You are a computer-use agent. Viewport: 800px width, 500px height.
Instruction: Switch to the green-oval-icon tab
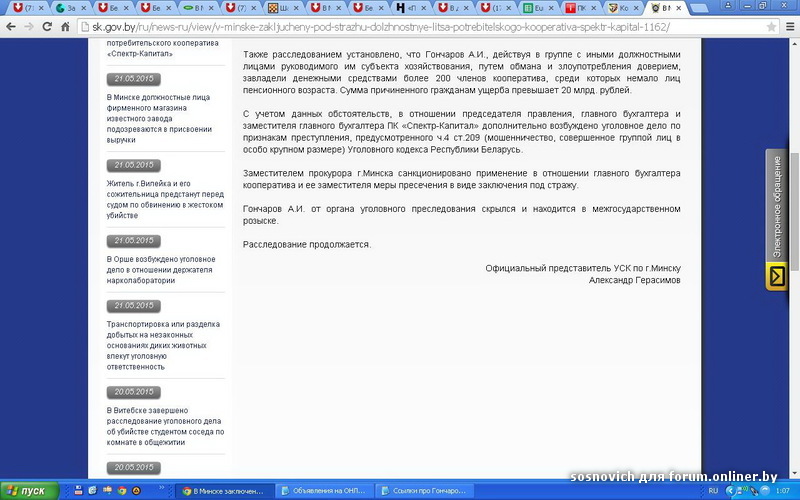pos(198,8)
